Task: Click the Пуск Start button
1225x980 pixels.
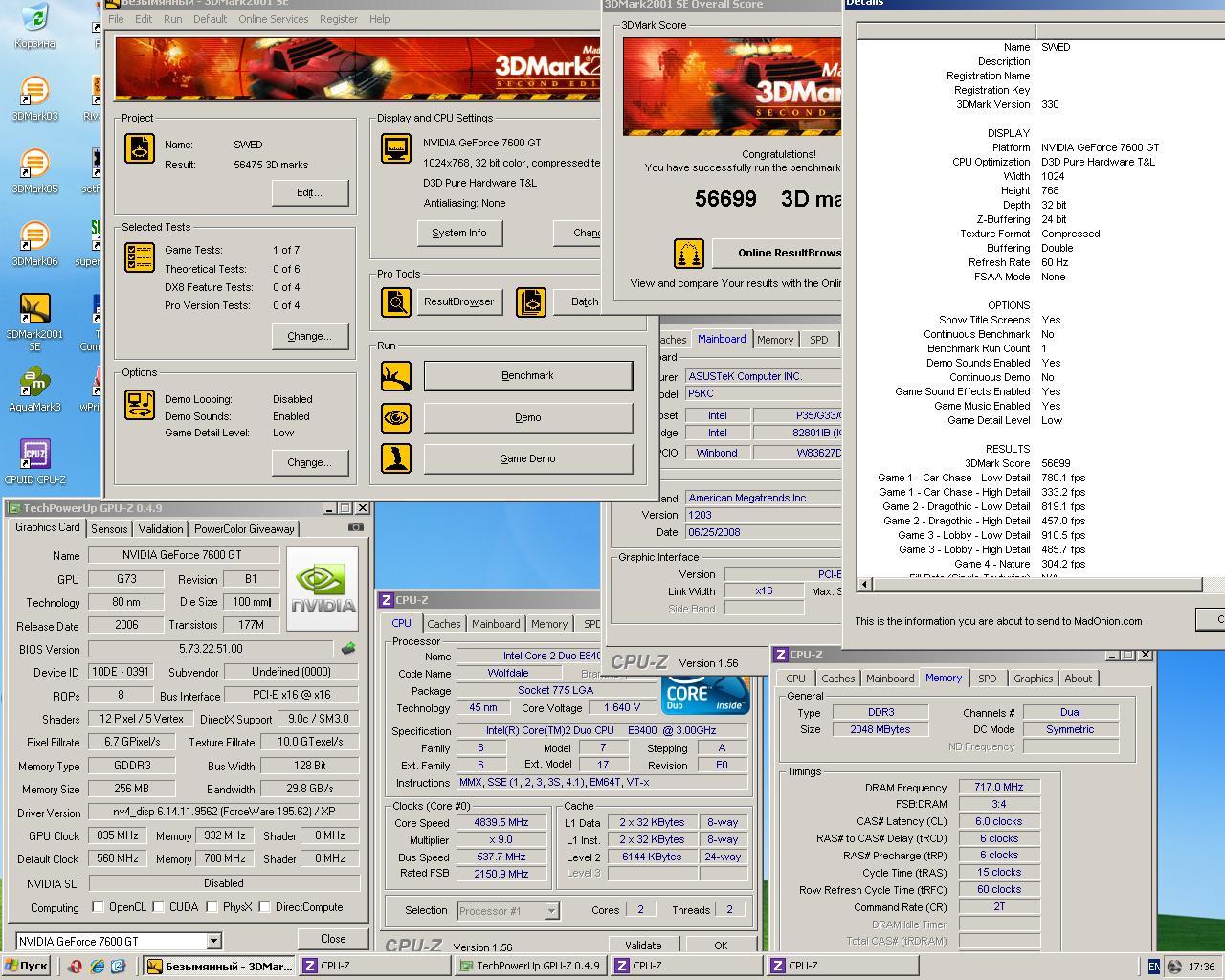Action: [26, 967]
